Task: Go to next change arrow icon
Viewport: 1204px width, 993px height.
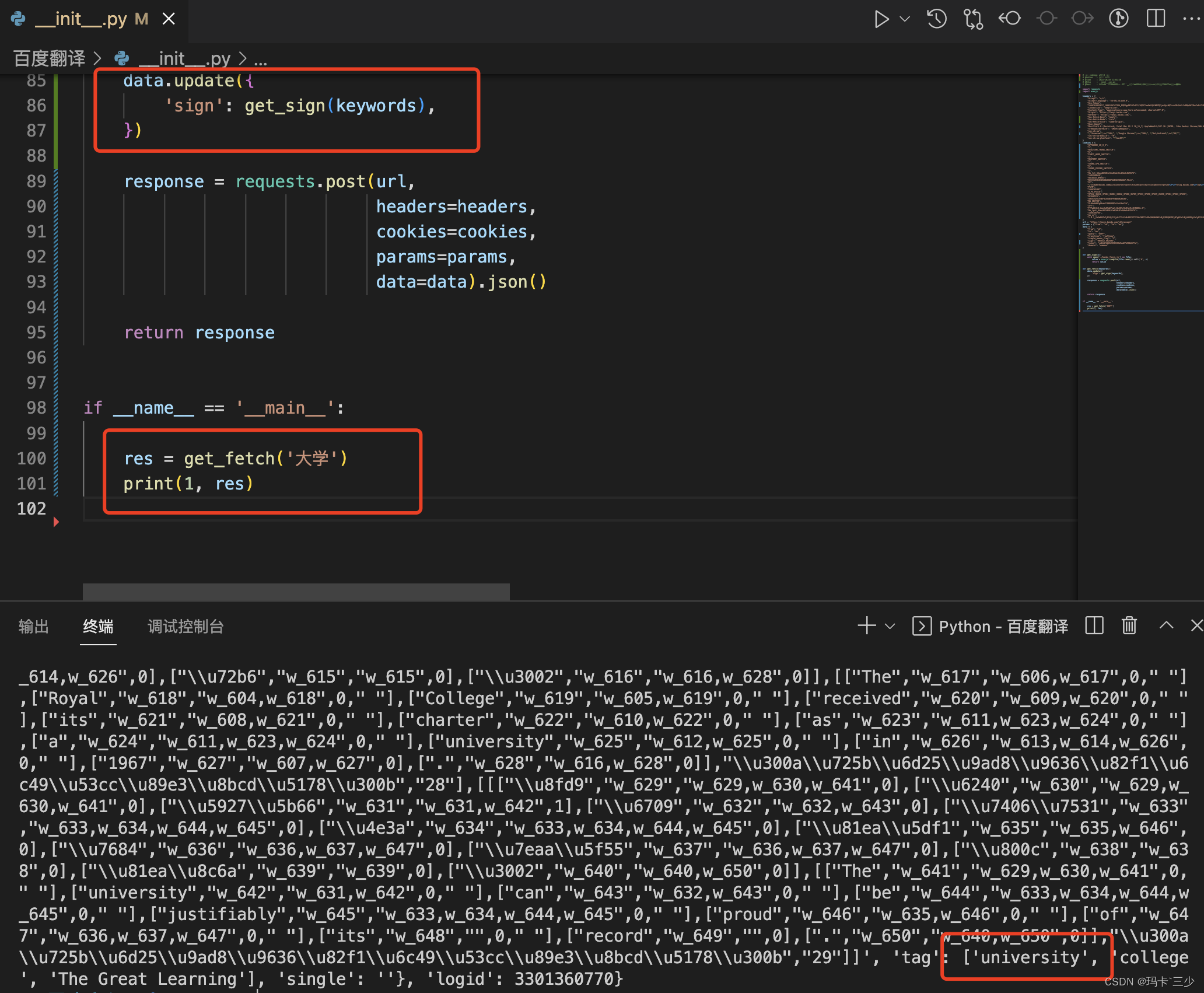Action: pyautogui.click(x=1083, y=19)
